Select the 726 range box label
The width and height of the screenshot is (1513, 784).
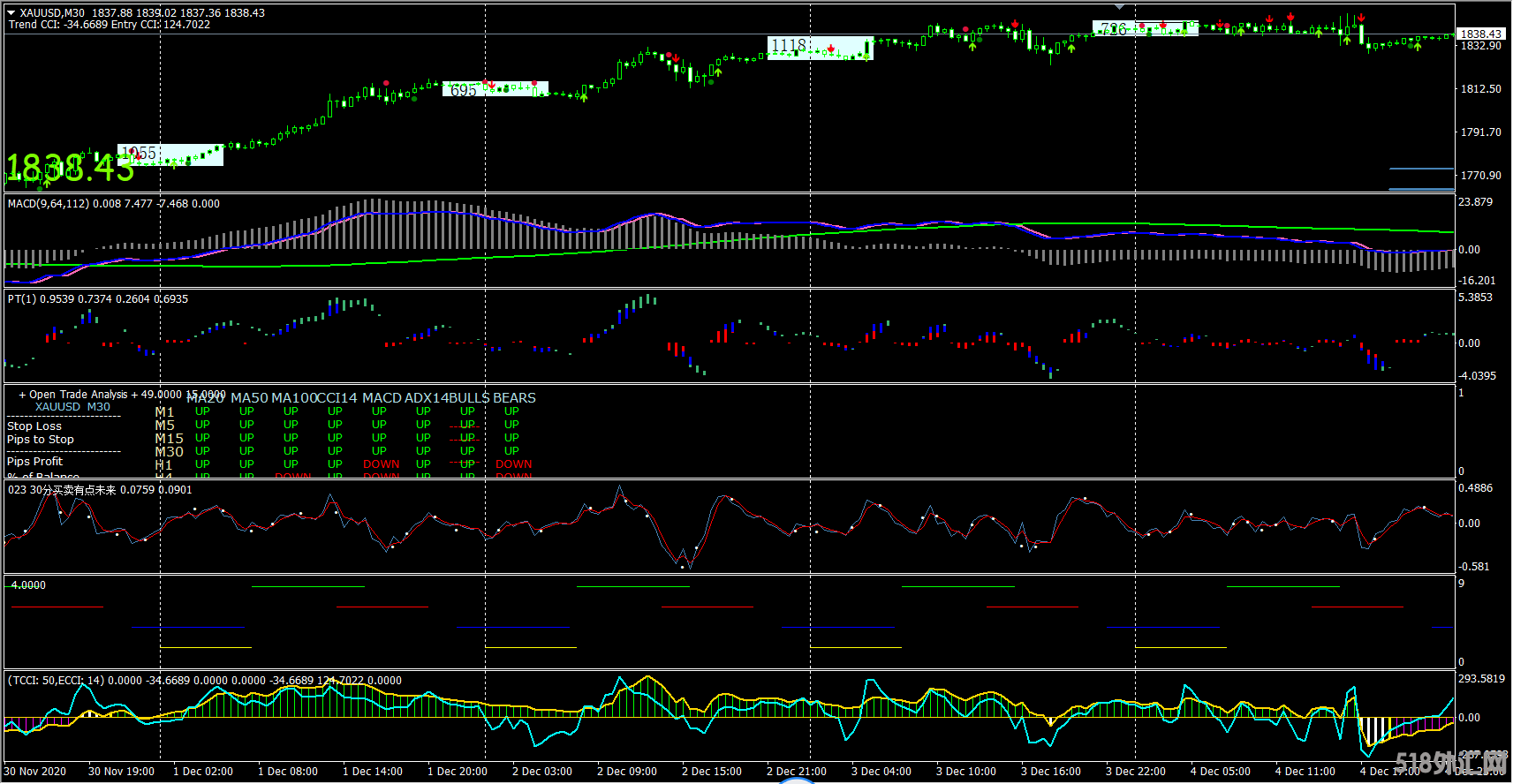click(x=1114, y=30)
